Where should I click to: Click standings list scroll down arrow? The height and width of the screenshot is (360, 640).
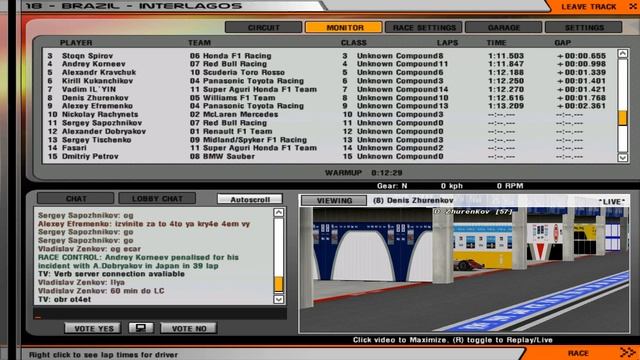[x=622, y=158]
